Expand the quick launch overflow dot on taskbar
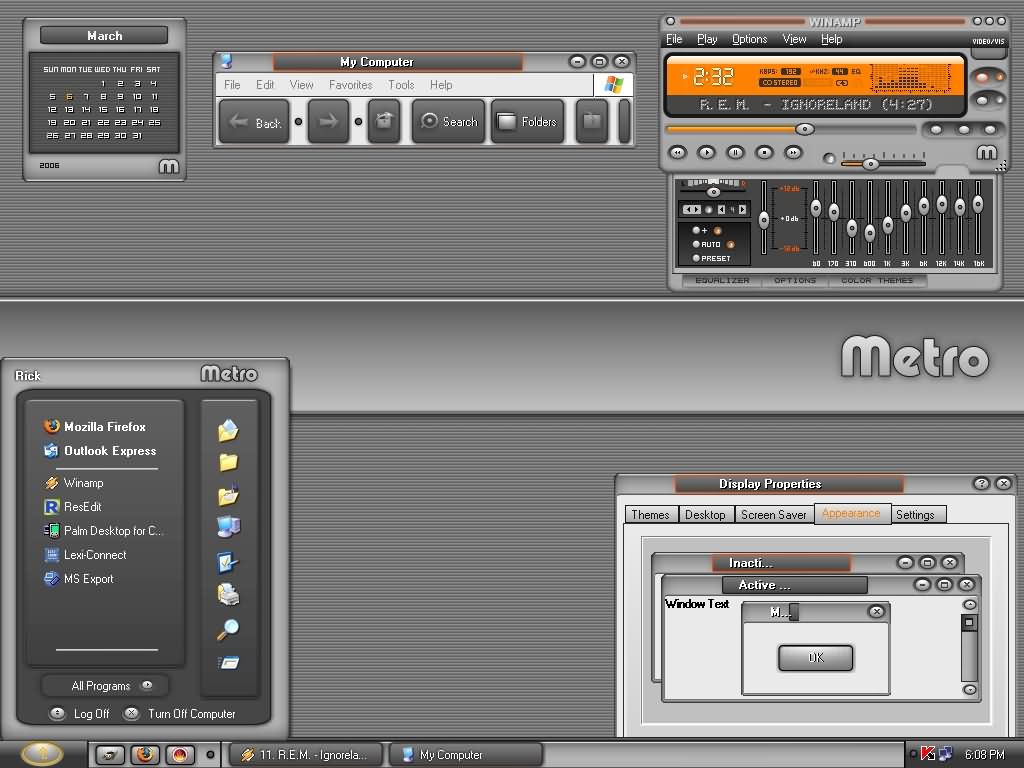 (210, 755)
